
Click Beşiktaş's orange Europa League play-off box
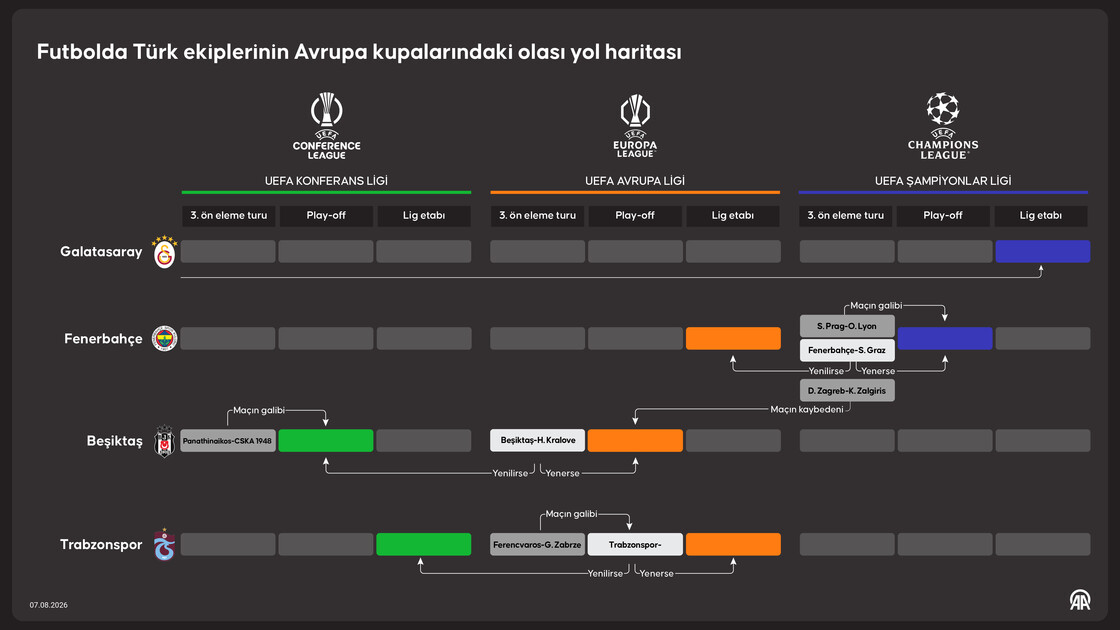(x=635, y=441)
